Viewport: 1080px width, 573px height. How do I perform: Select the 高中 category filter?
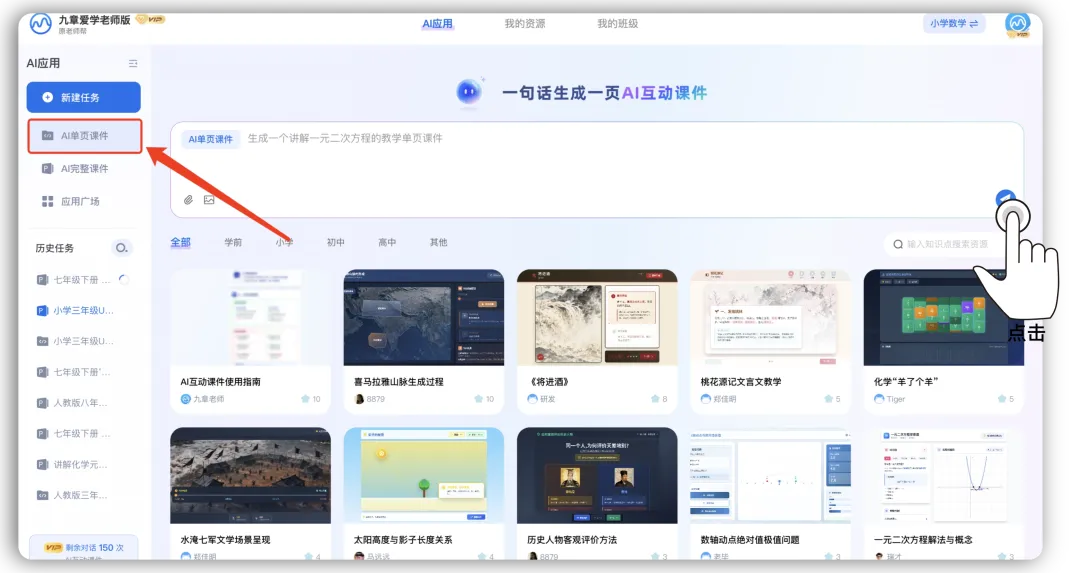[387, 242]
